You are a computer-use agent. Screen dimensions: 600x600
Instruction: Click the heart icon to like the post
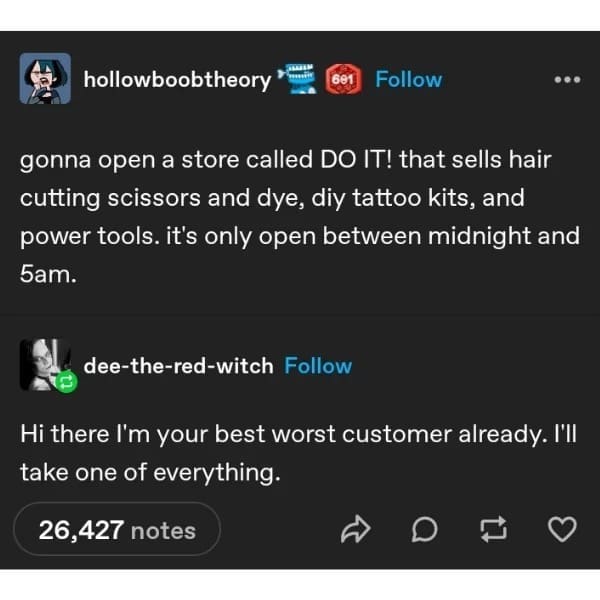(x=562, y=529)
